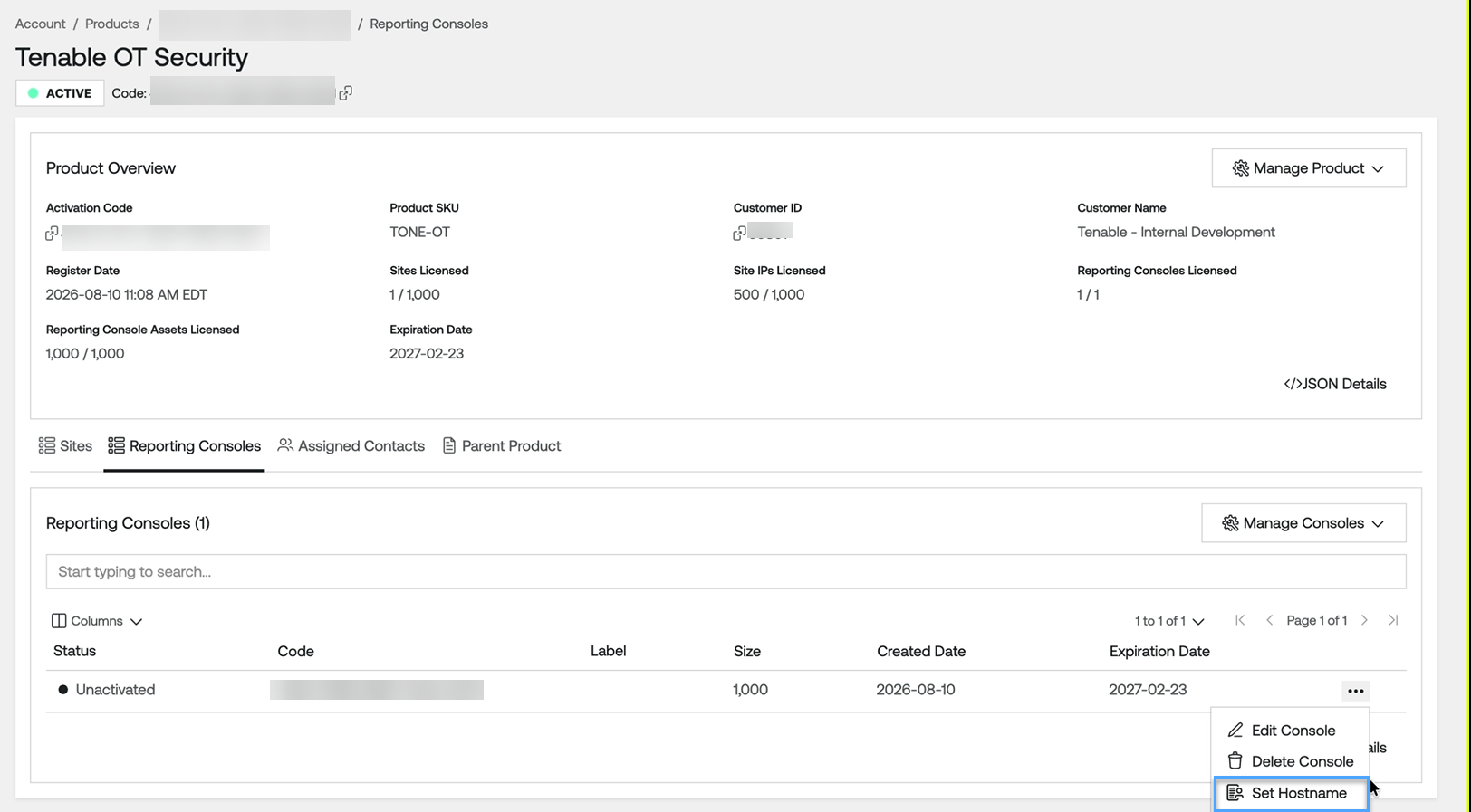Go to first page of consoles

click(x=1240, y=620)
